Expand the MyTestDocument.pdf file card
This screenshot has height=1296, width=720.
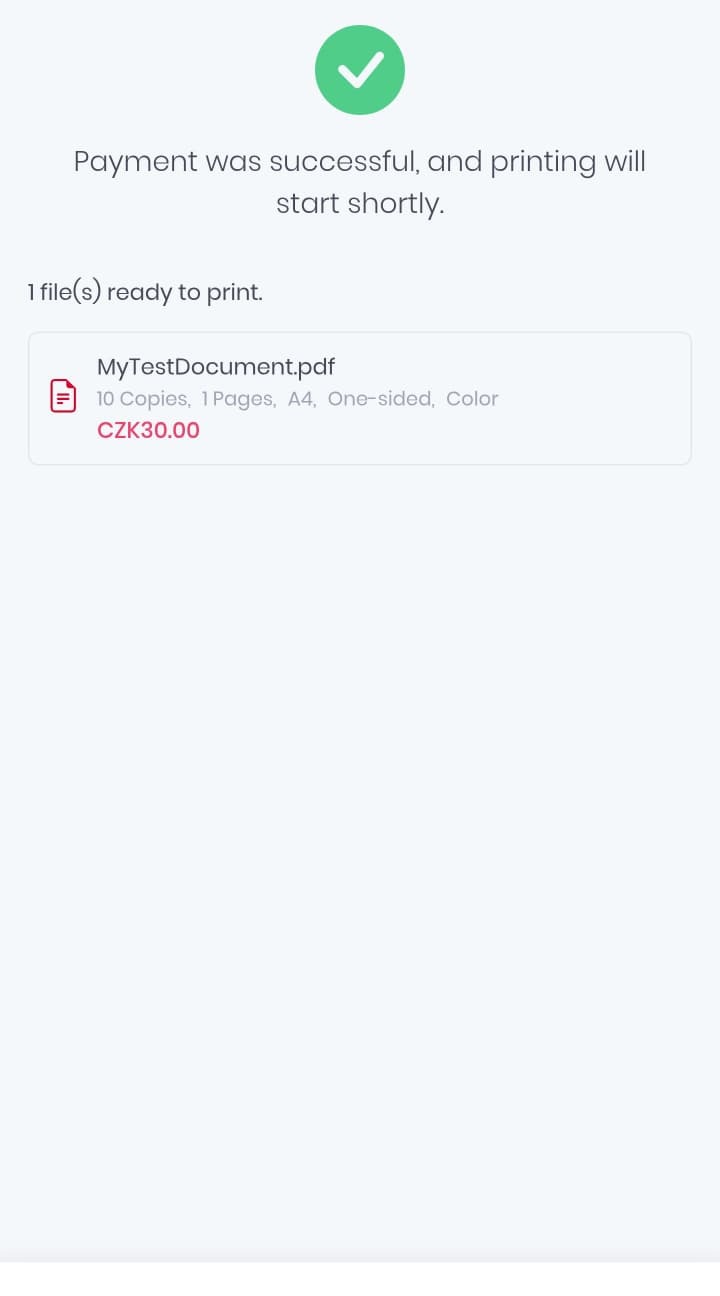[x=360, y=398]
